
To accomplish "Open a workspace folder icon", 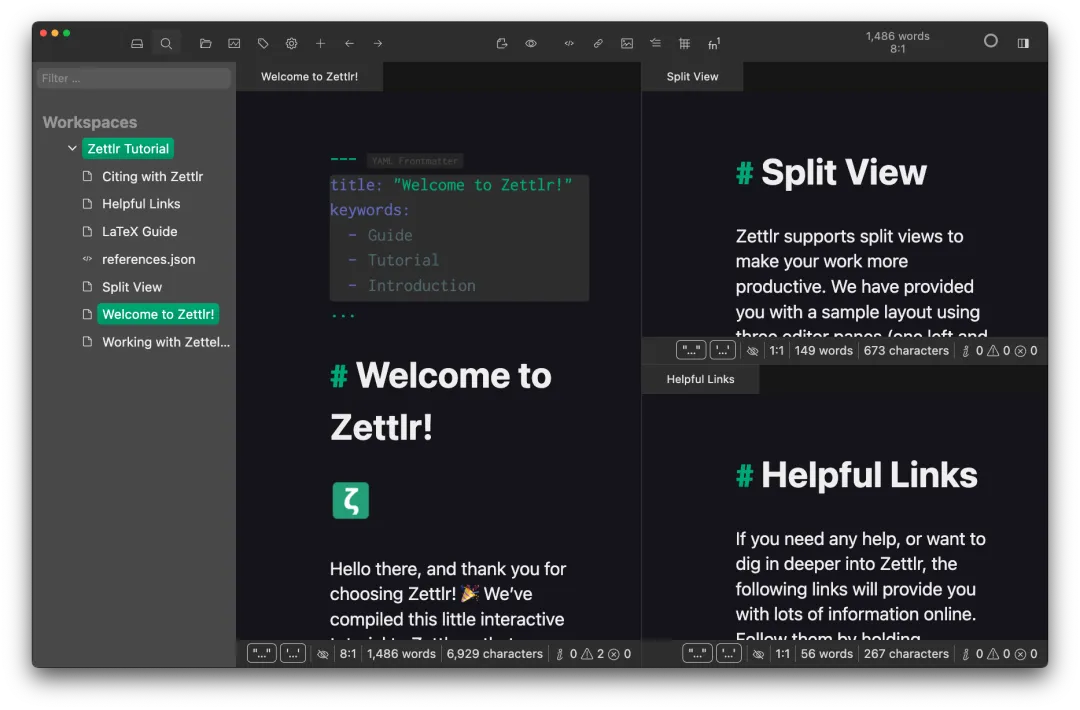I will pyautogui.click(x=205, y=43).
